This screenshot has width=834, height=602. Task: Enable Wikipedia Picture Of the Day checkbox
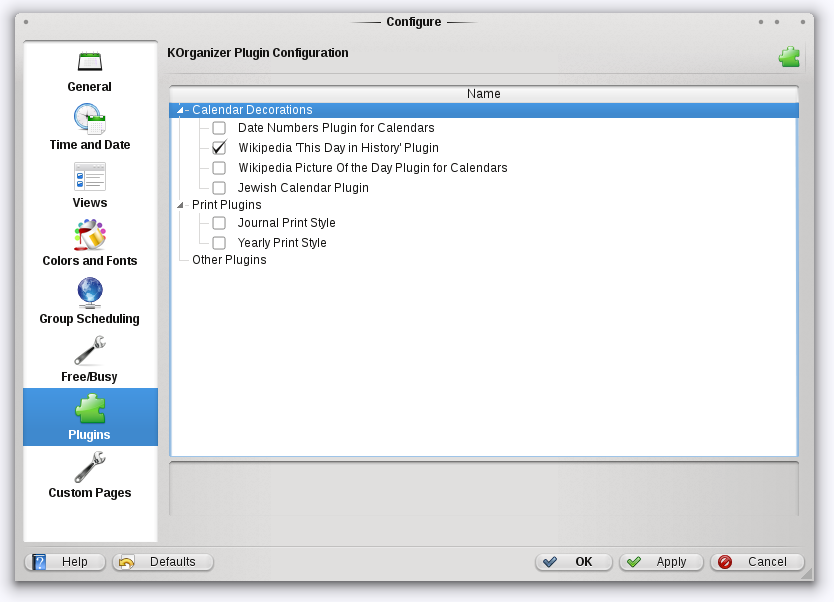coord(219,168)
